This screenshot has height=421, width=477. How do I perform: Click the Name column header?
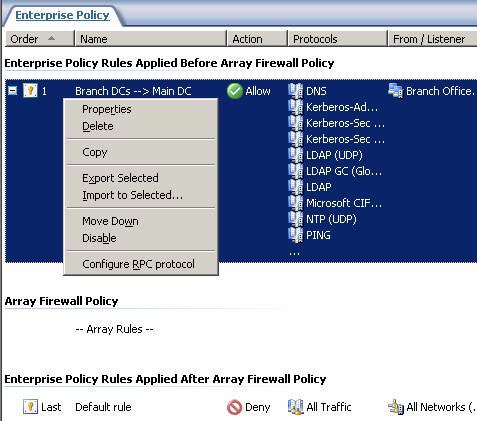point(151,39)
